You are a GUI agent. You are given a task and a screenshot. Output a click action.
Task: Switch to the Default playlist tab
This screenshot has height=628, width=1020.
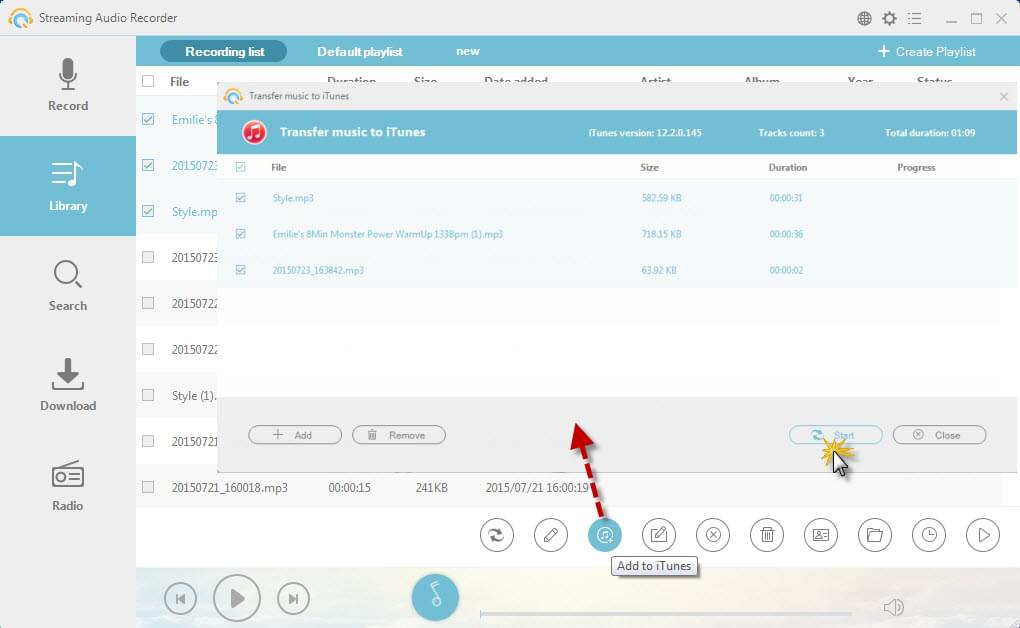(359, 52)
